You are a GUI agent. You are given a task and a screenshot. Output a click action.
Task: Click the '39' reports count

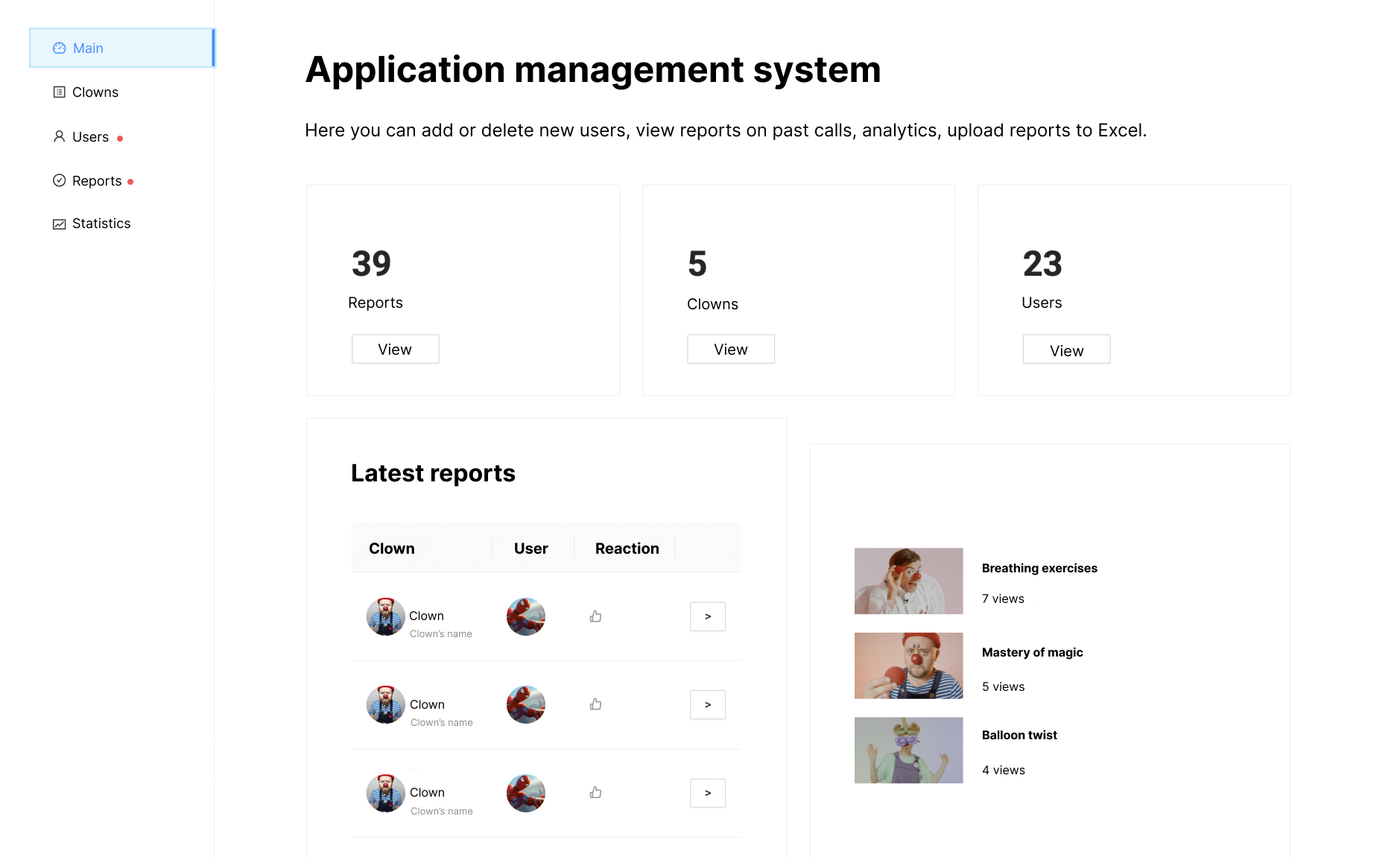click(x=371, y=264)
